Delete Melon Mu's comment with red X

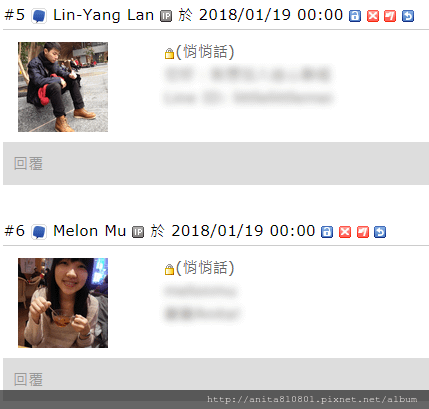coord(345,232)
